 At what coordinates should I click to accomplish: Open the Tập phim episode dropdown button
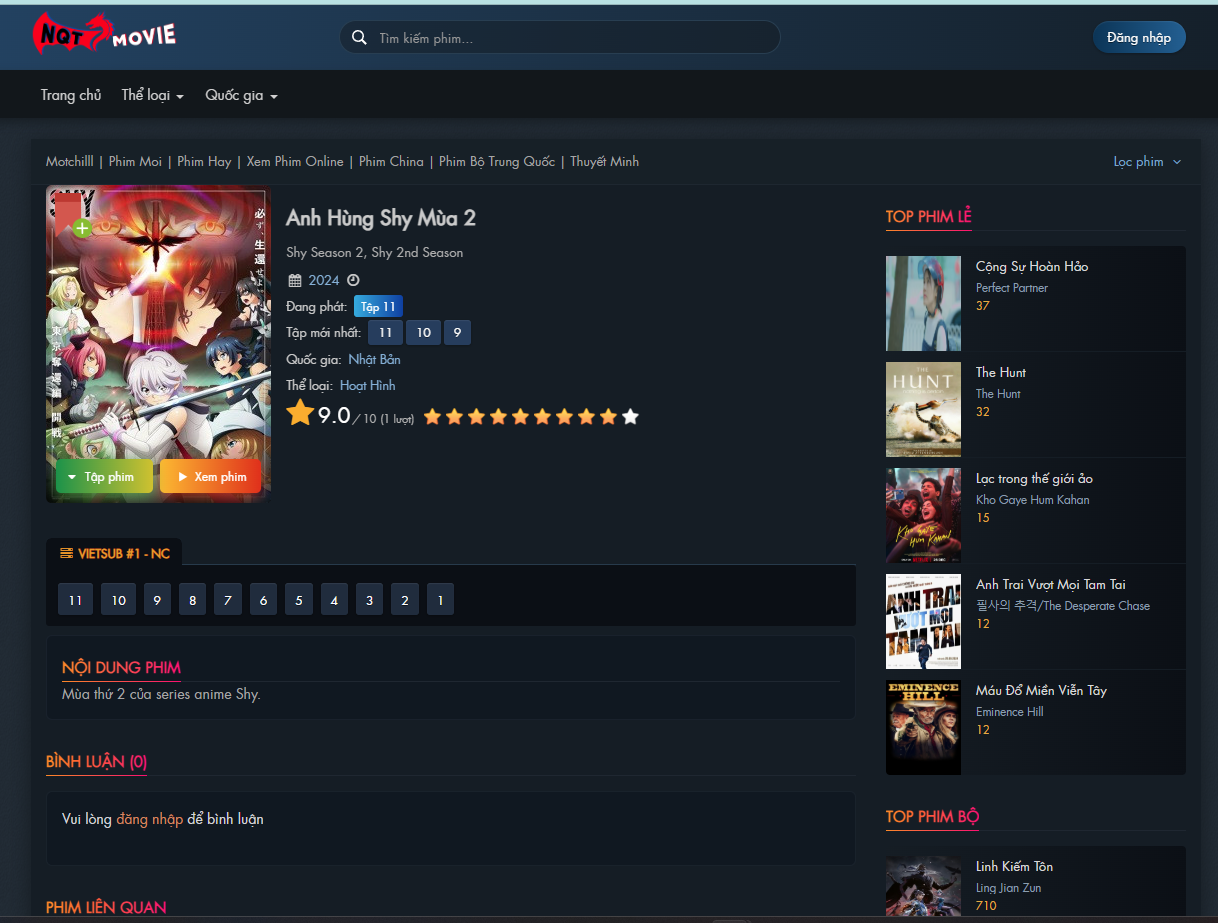[x=104, y=477]
